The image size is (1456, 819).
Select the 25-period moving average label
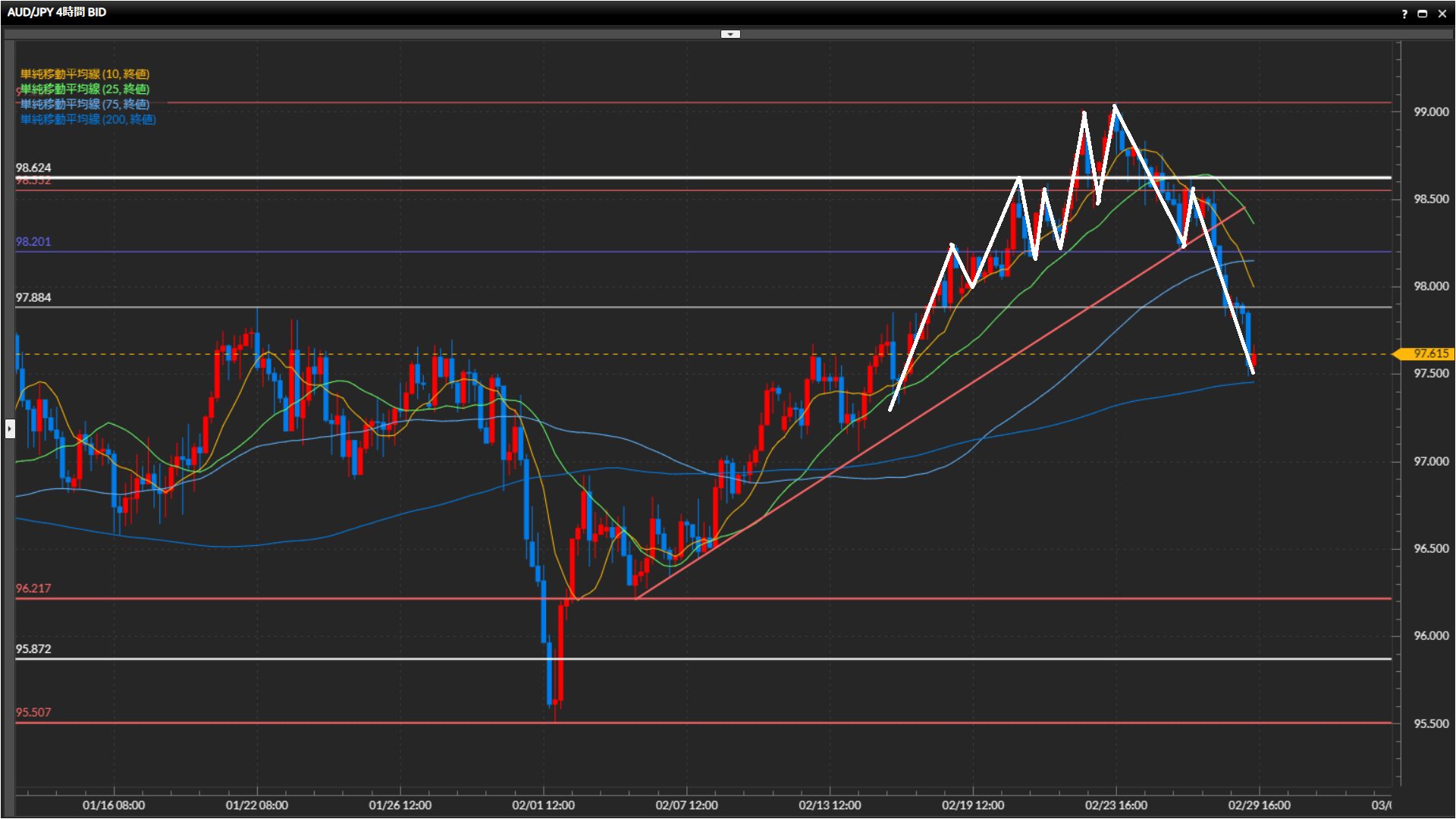tap(84, 89)
